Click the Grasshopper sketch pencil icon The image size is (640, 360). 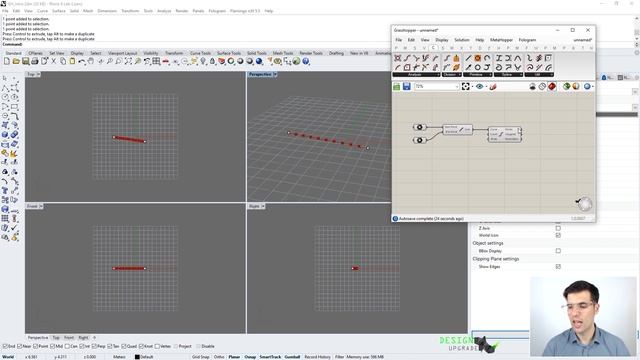point(493,87)
